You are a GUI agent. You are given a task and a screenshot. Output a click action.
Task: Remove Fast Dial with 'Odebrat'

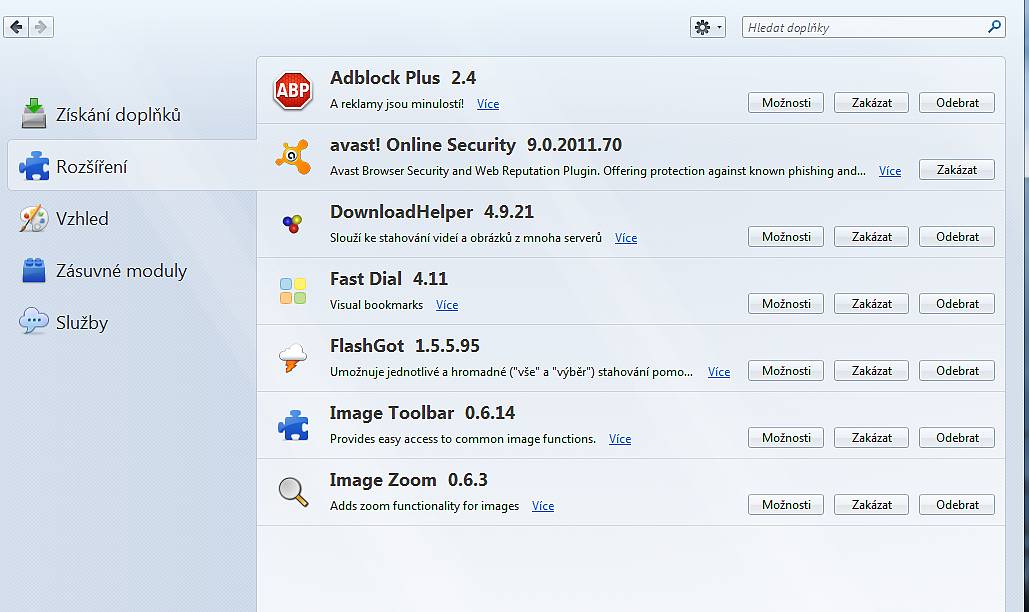[957, 303]
